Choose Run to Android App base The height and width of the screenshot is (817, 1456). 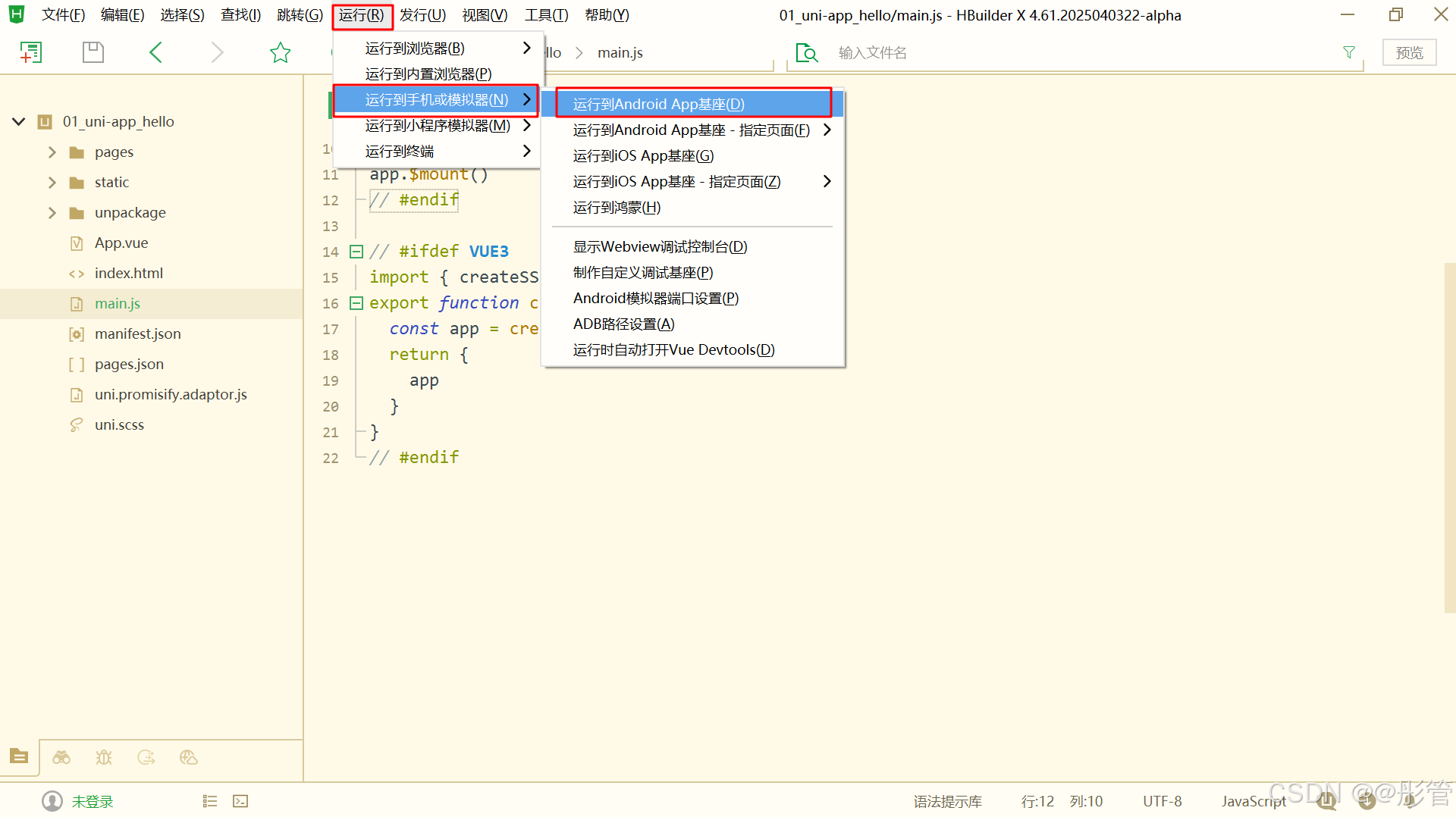(x=693, y=104)
